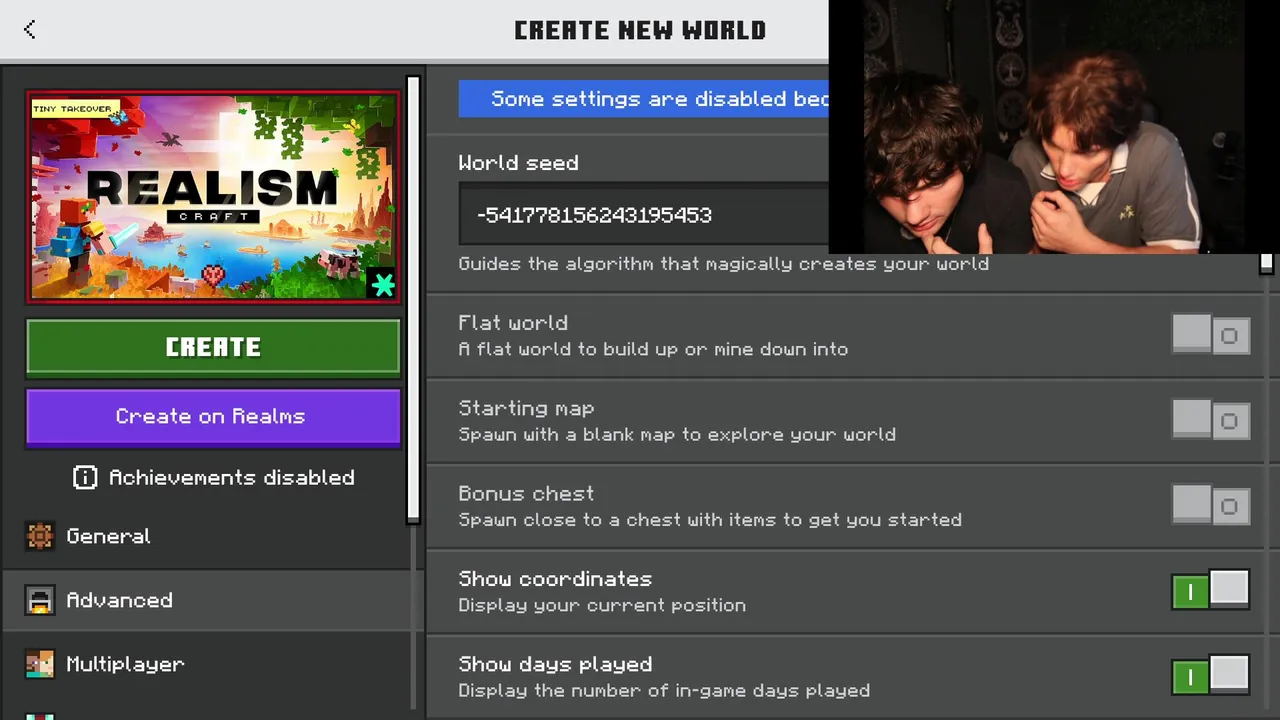
Task: Click the Realism Craft world thumbnail
Action: tap(213, 197)
